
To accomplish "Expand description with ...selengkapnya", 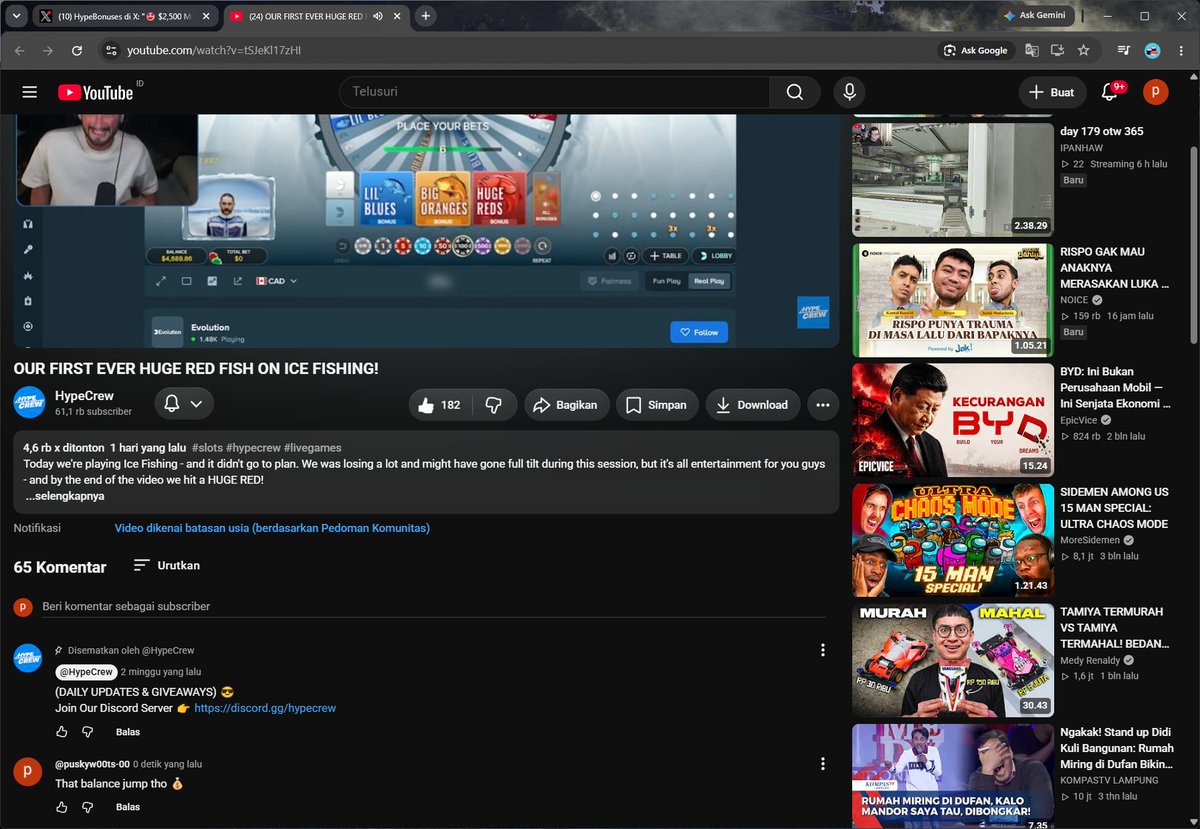I will (x=65, y=495).
